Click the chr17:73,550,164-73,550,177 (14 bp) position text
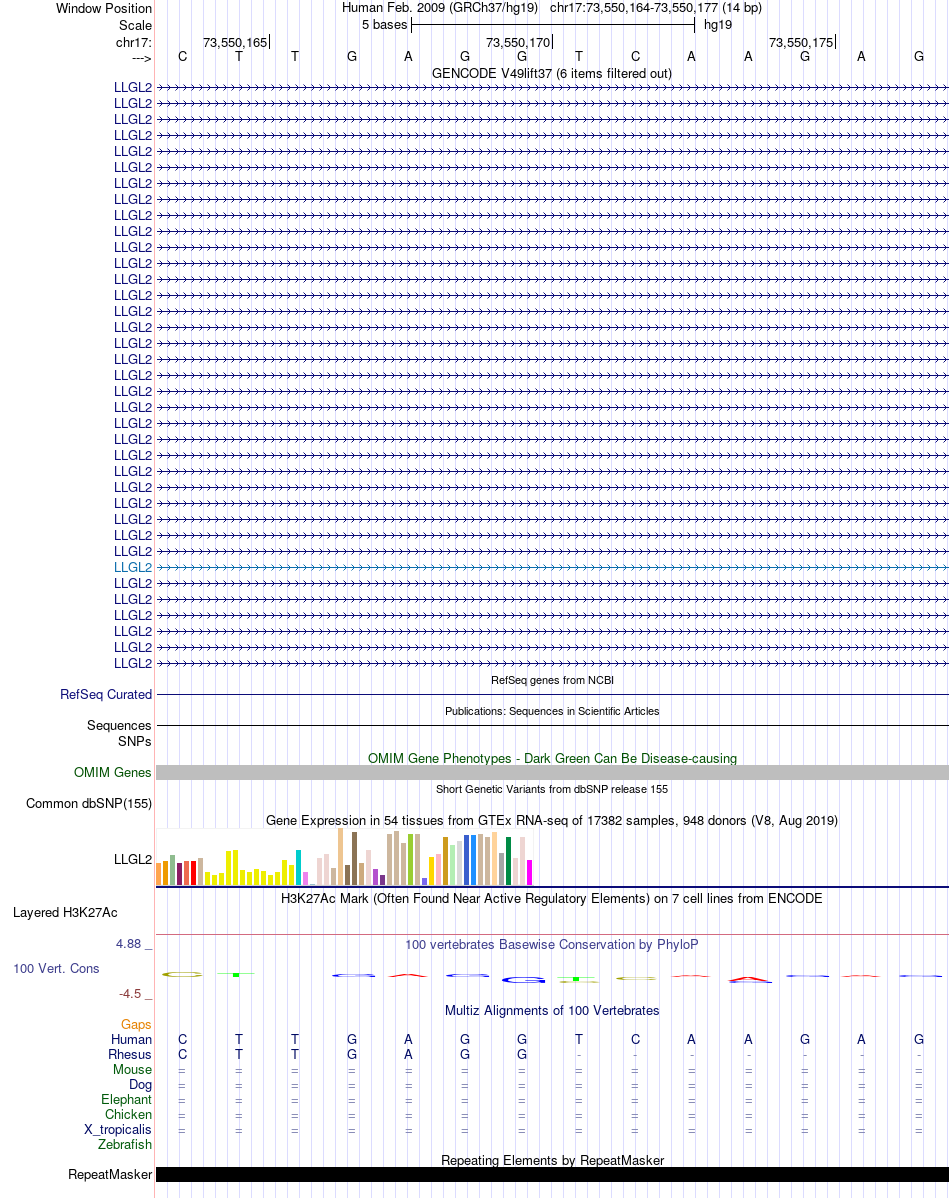This screenshot has height=1198, width=950. coord(656,8)
